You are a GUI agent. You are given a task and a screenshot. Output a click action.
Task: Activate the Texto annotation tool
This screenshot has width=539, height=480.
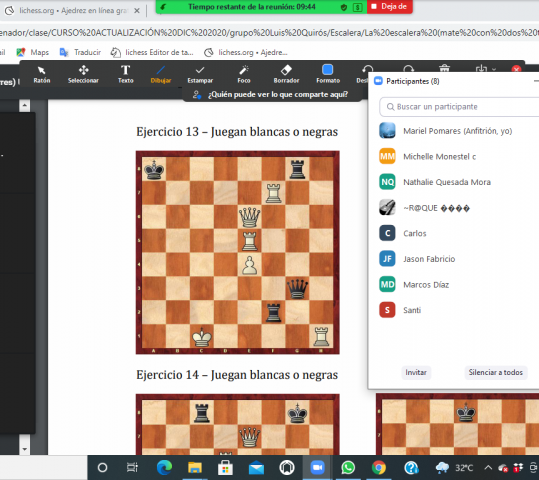(x=125, y=74)
